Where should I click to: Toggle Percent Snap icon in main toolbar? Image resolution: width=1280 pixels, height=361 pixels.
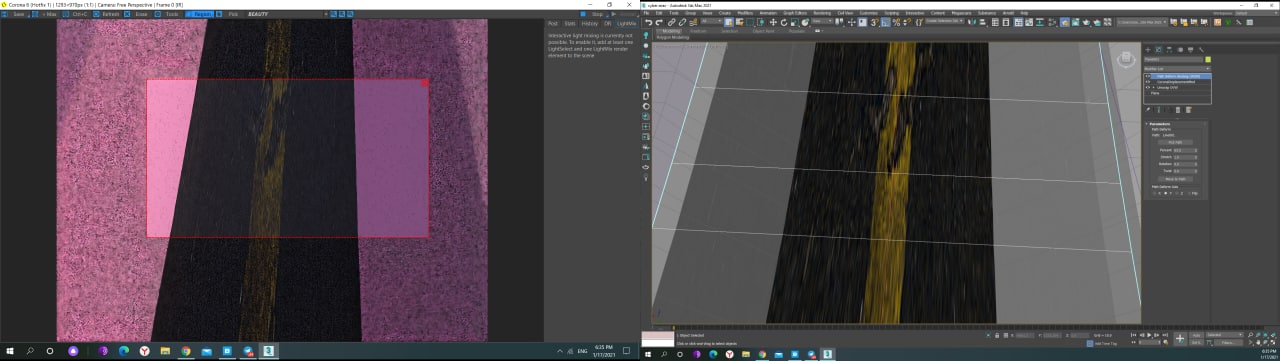pos(896,22)
